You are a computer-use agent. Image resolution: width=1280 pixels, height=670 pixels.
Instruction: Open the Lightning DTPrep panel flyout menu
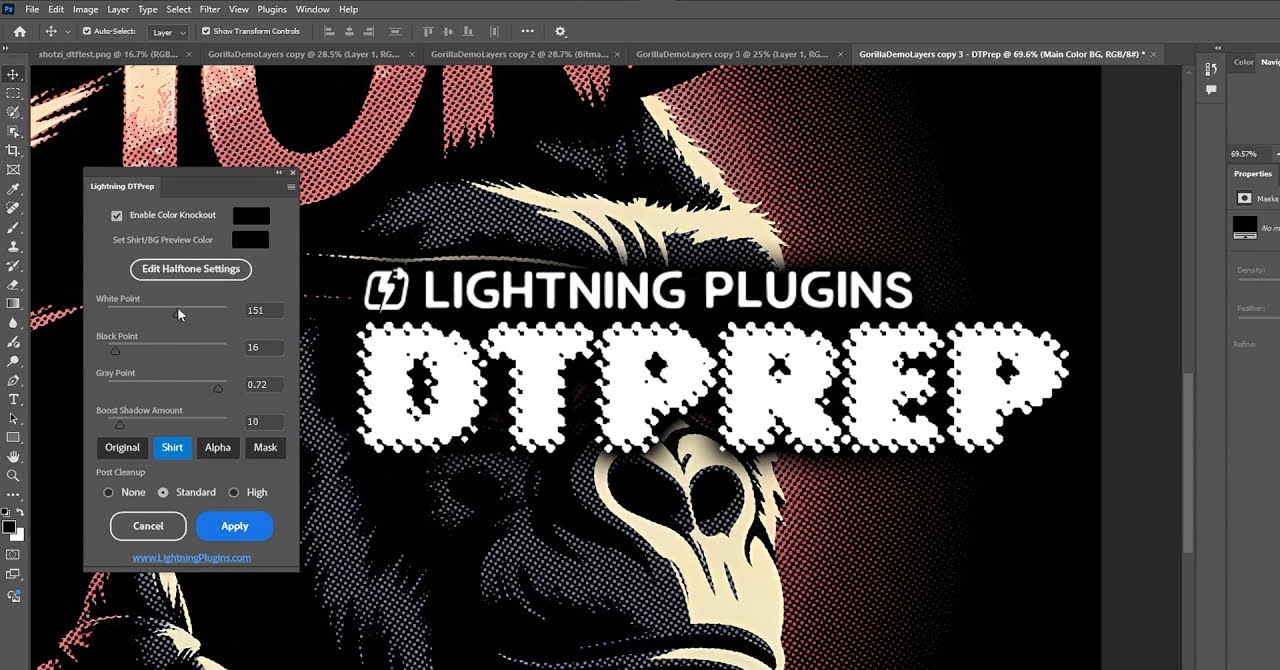[x=291, y=187]
